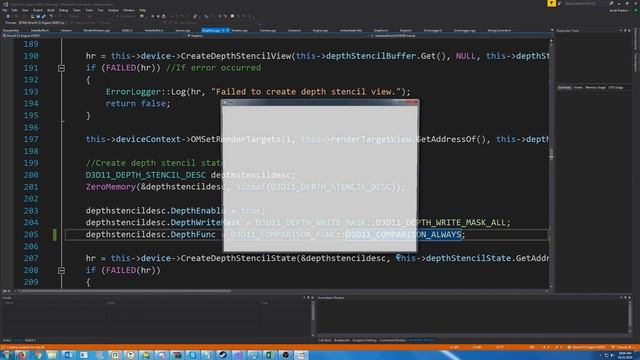Open Firefox from the taskbar

pos(22,355)
